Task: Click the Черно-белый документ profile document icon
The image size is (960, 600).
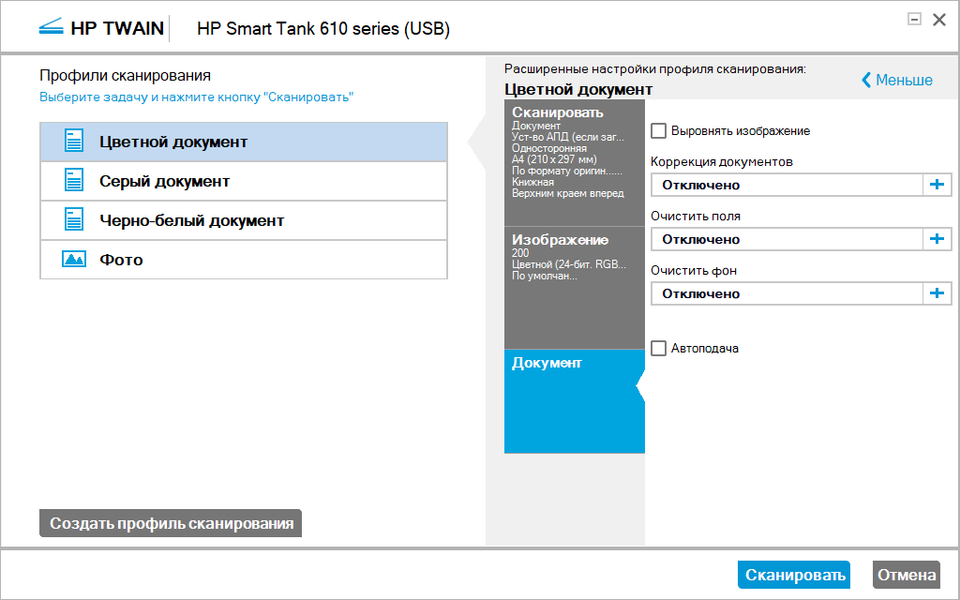Action: point(74,220)
